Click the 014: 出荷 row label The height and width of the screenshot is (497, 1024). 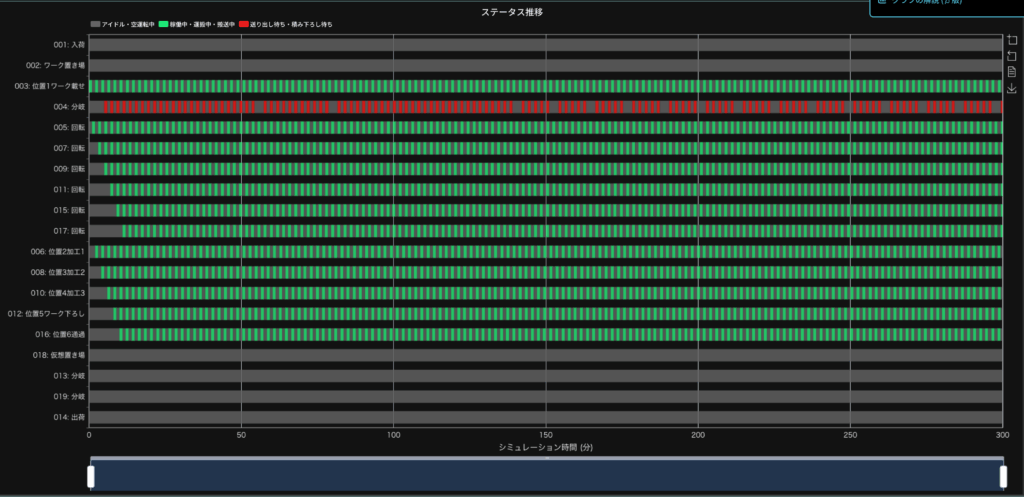(x=69, y=416)
